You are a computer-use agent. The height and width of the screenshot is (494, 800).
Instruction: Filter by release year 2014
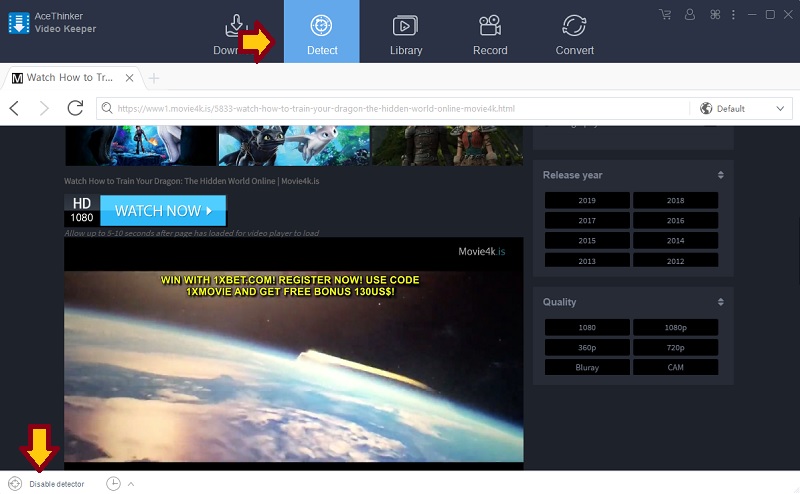pos(676,240)
